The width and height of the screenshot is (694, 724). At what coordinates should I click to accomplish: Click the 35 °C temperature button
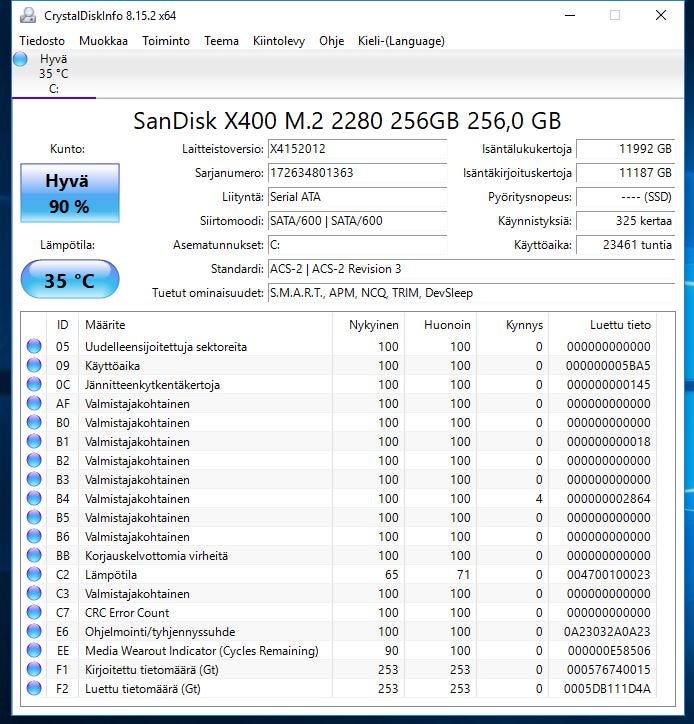70,280
